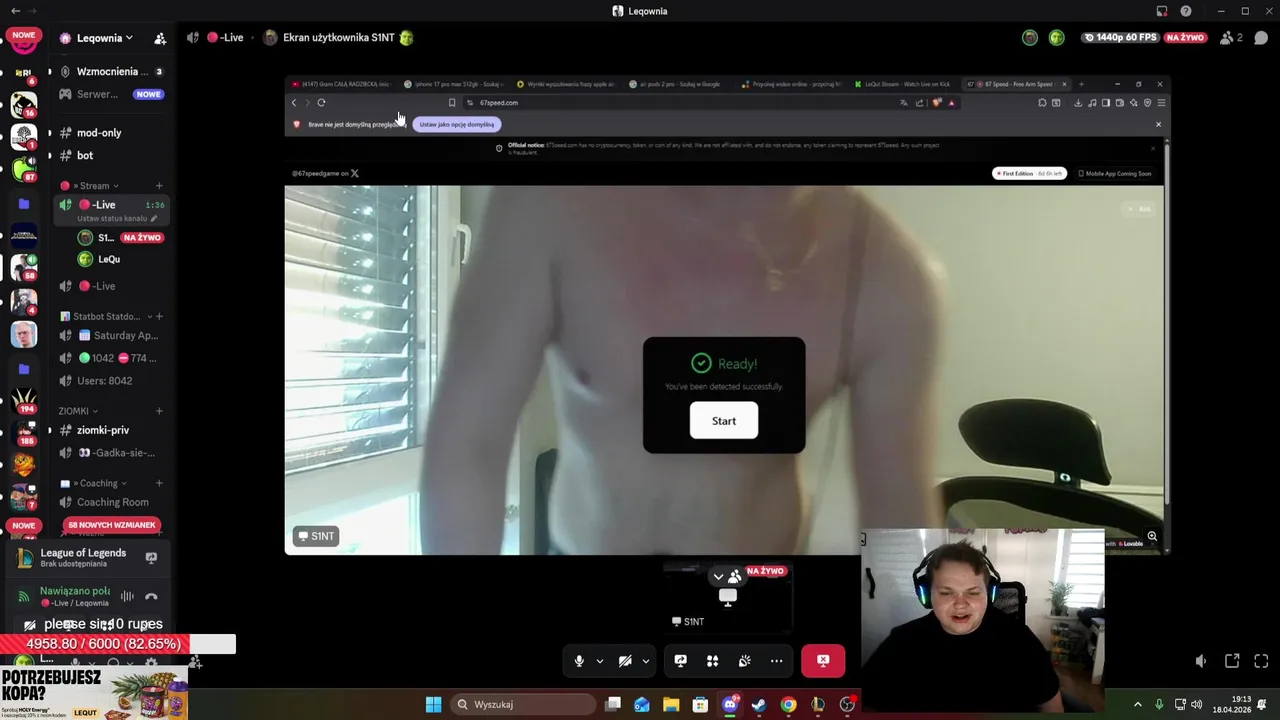
Task: Open Steam from the Windows taskbar
Action: 759,705
